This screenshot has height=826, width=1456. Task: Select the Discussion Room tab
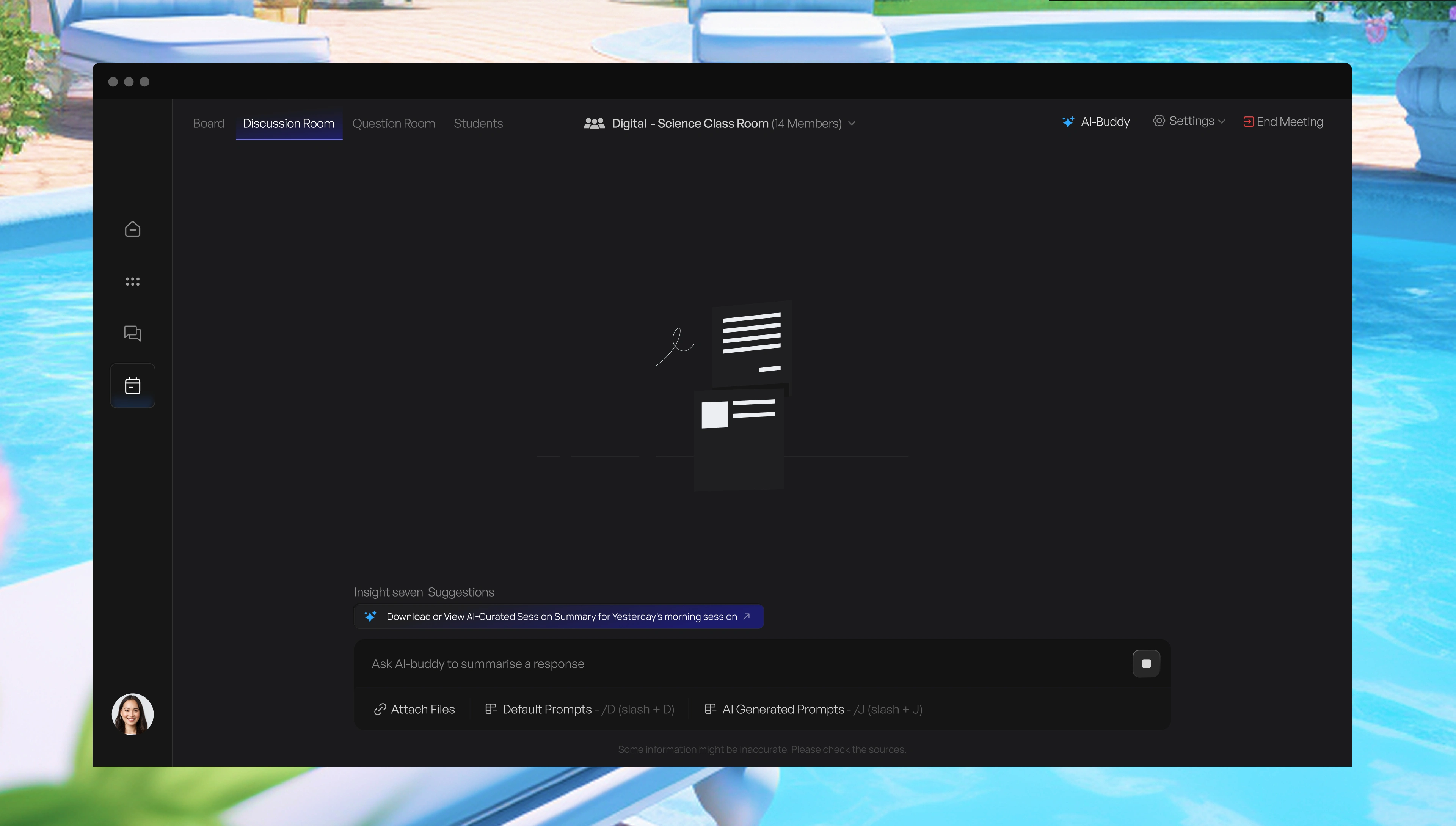click(289, 123)
